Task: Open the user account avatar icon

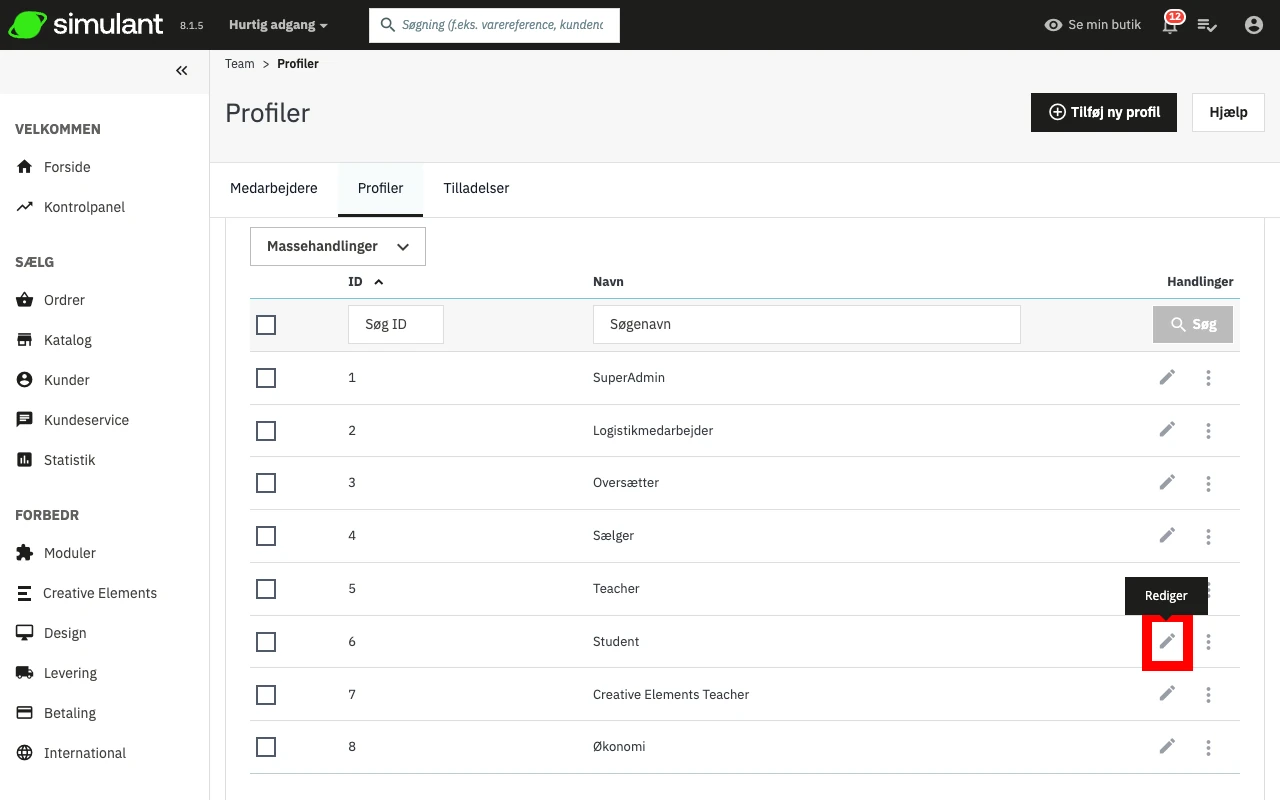Action: coord(1253,25)
